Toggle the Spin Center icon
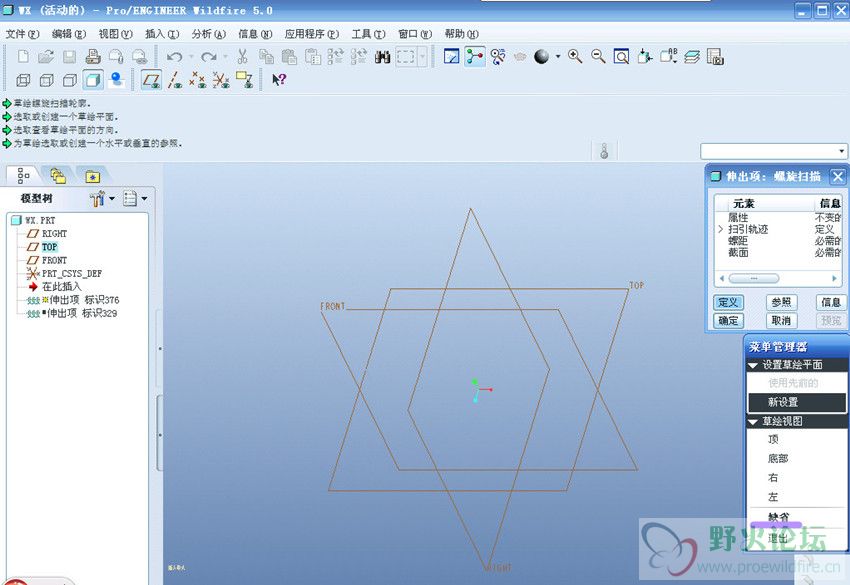Screen dimensions: 850x585 click(474, 56)
